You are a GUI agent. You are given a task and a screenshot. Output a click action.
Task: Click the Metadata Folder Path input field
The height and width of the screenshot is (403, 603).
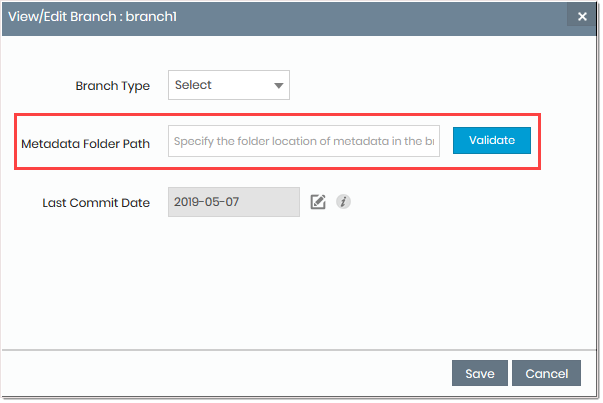pos(304,142)
